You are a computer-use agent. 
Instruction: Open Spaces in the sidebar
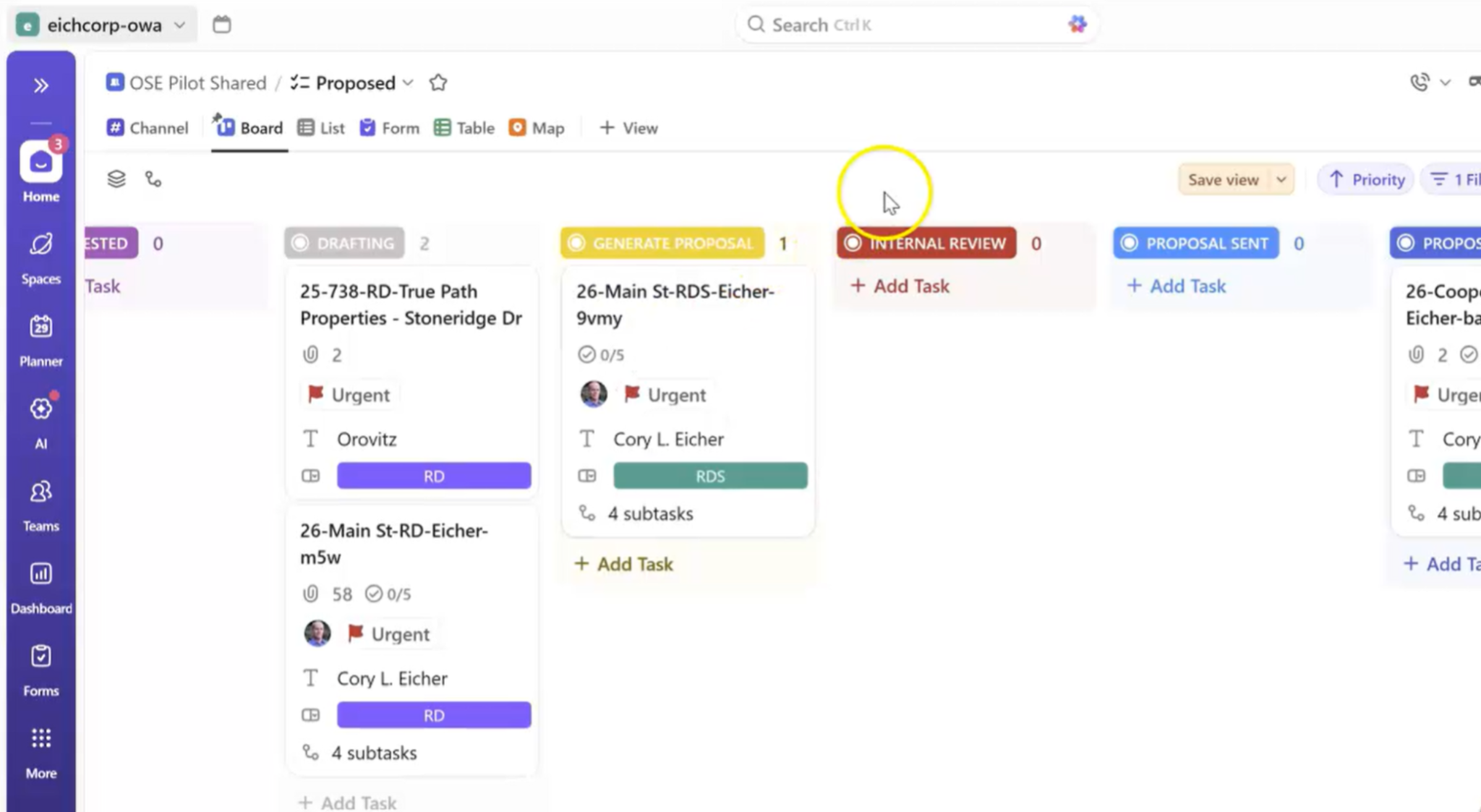pyautogui.click(x=40, y=259)
